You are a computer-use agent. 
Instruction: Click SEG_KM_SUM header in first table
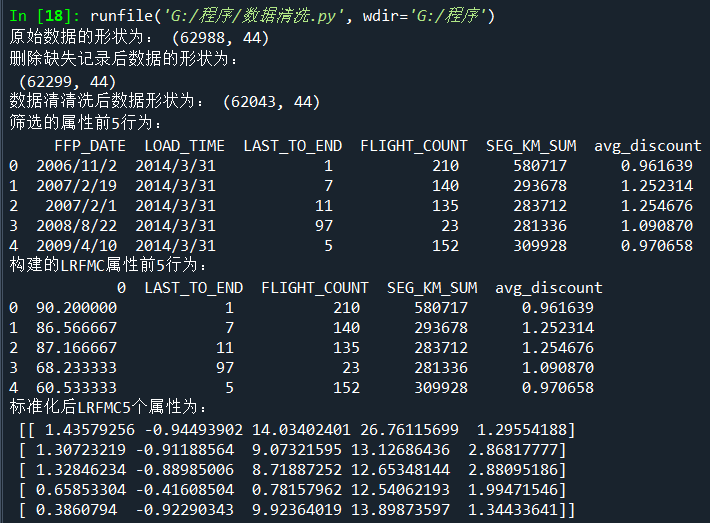point(531,146)
